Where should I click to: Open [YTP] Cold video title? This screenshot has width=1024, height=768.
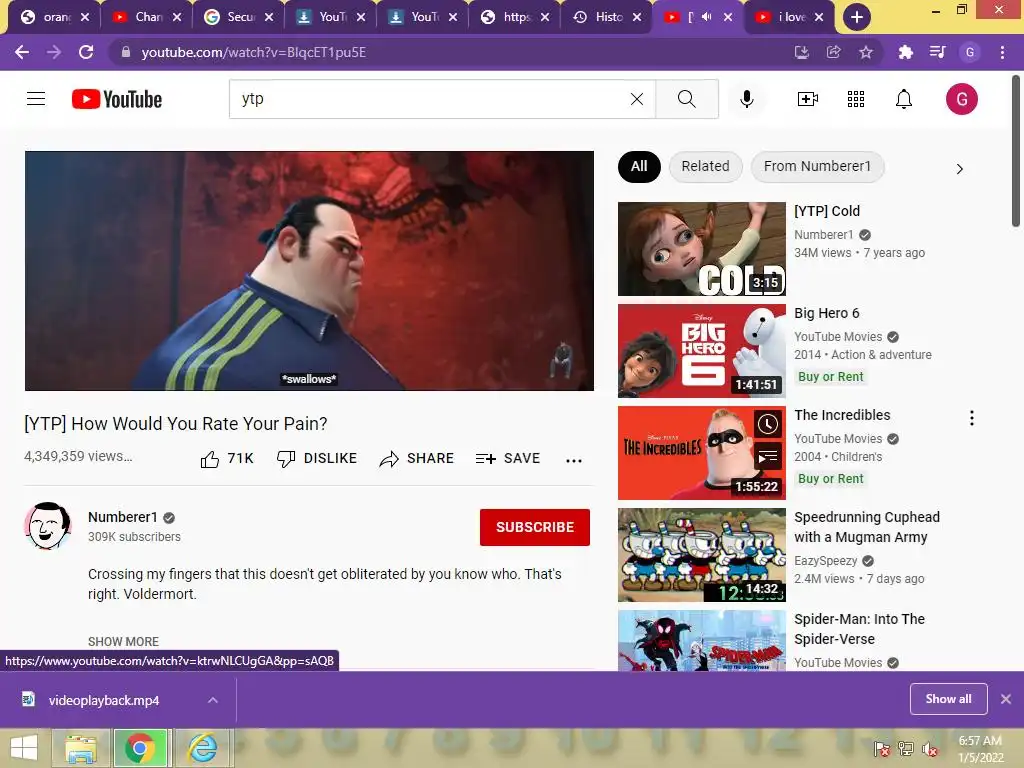click(827, 211)
